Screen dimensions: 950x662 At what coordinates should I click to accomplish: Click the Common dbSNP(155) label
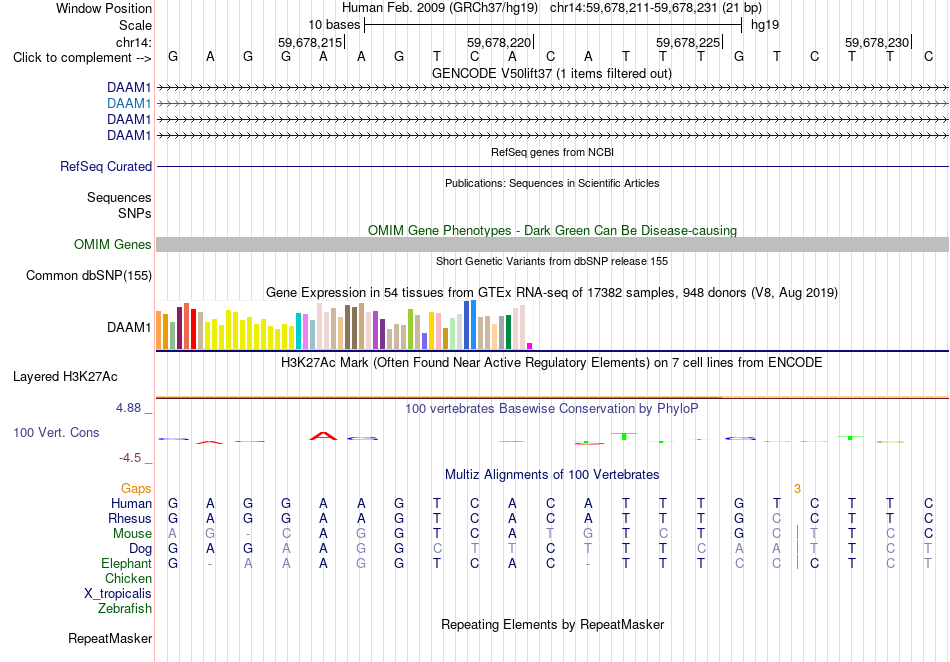[89, 276]
